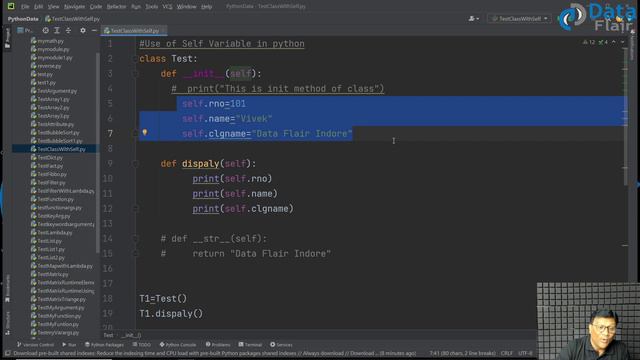Open the File menu
This screenshot has height=360, width=640.
[25, 7]
